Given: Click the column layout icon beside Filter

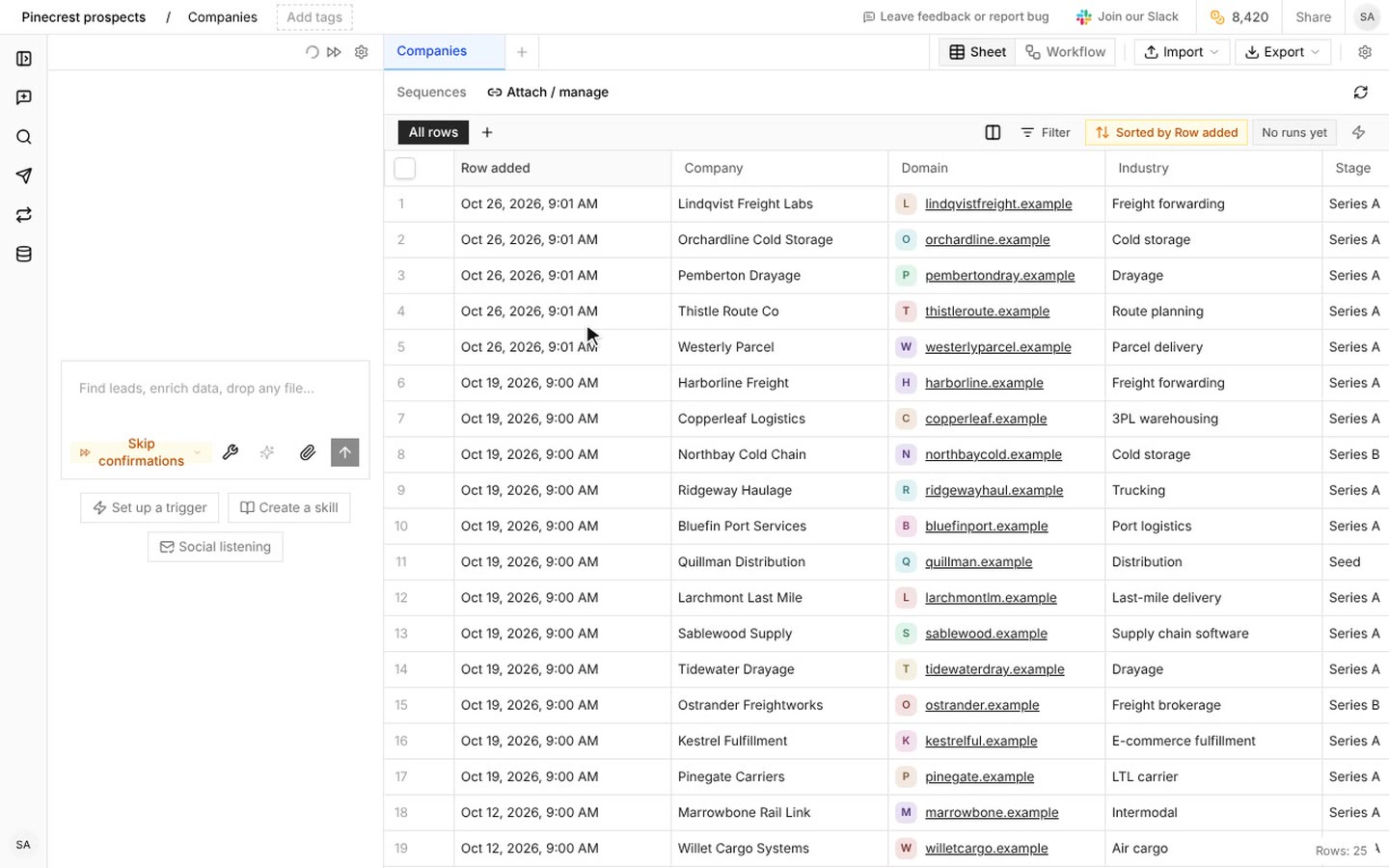Looking at the screenshot, I should [993, 132].
